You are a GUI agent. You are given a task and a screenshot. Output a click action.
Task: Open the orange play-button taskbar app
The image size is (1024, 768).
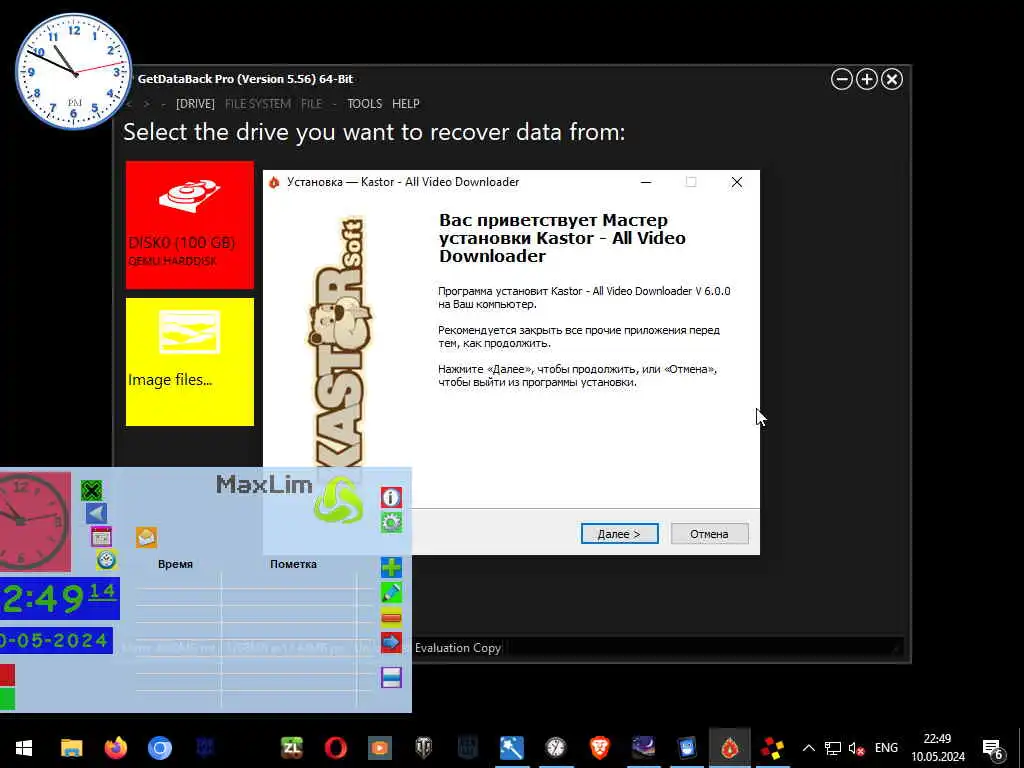379,748
